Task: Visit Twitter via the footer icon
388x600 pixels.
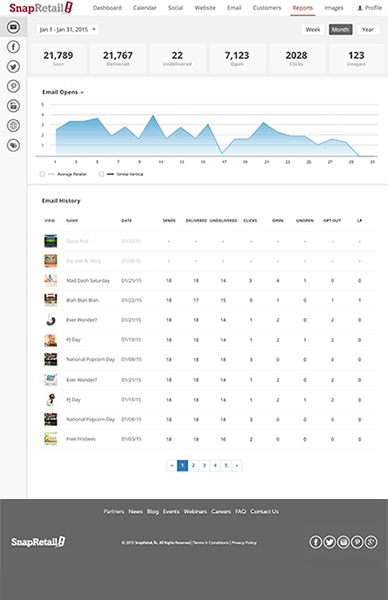Action: click(329, 542)
